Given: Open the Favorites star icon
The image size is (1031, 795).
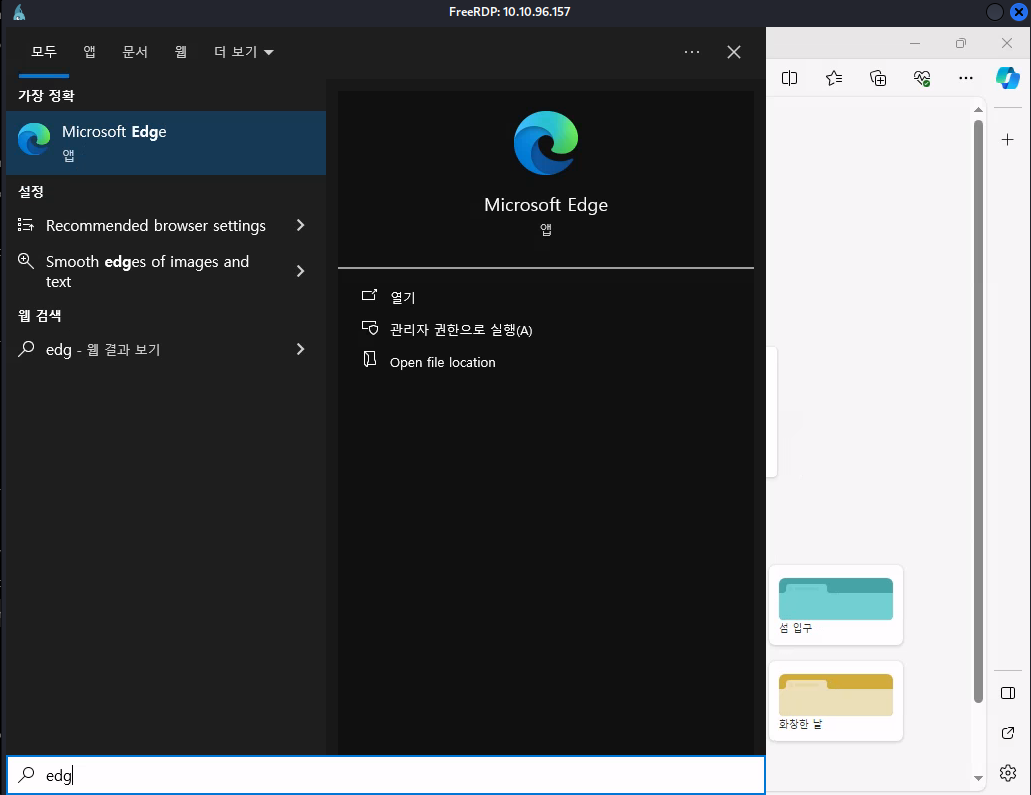Looking at the screenshot, I should pos(834,78).
